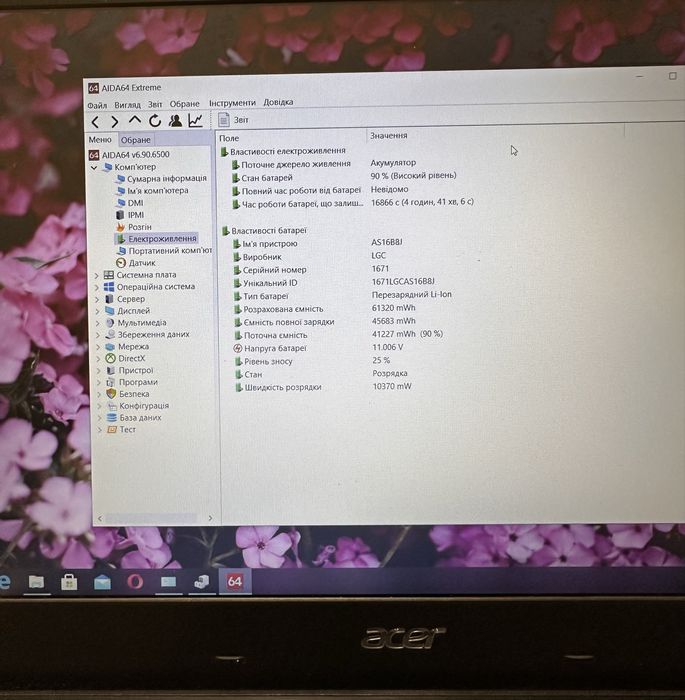Expand the Мережа node
The width and height of the screenshot is (685, 700).
click(x=99, y=347)
